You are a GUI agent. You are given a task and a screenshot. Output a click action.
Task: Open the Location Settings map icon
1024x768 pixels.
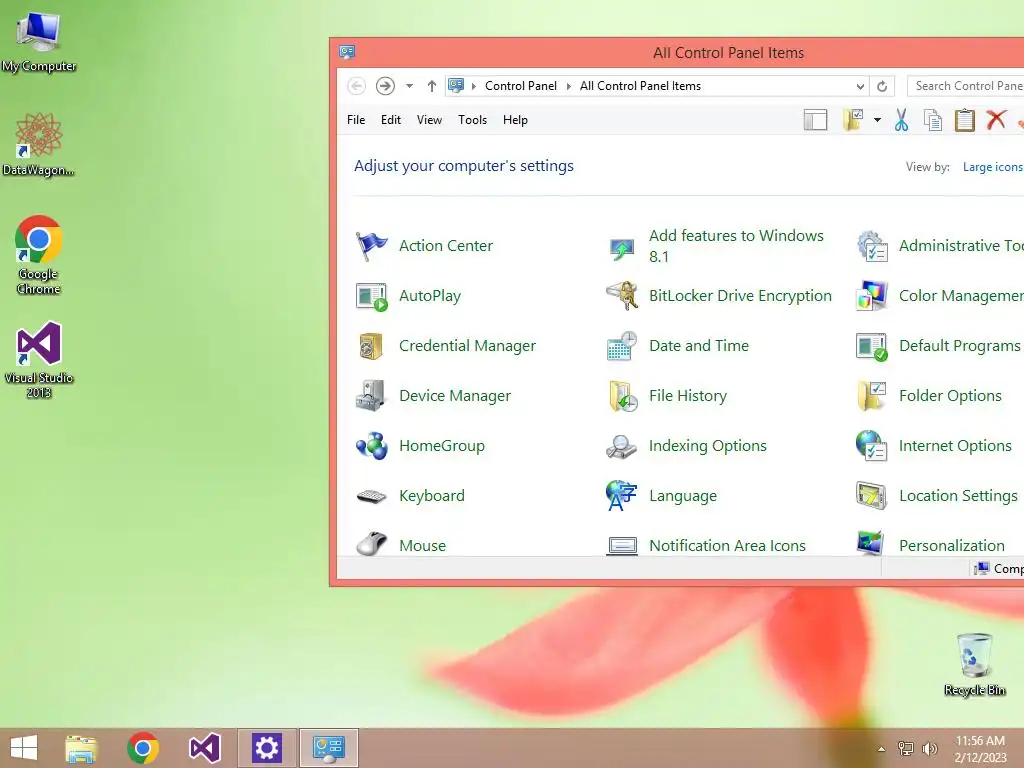coord(871,496)
